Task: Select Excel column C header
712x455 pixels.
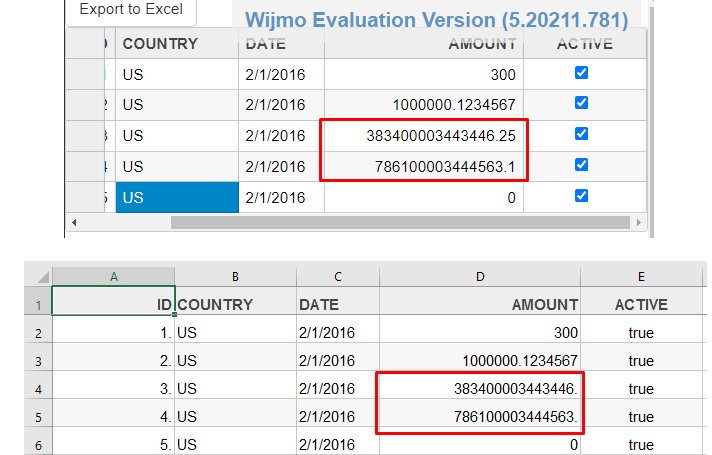Action: point(338,277)
